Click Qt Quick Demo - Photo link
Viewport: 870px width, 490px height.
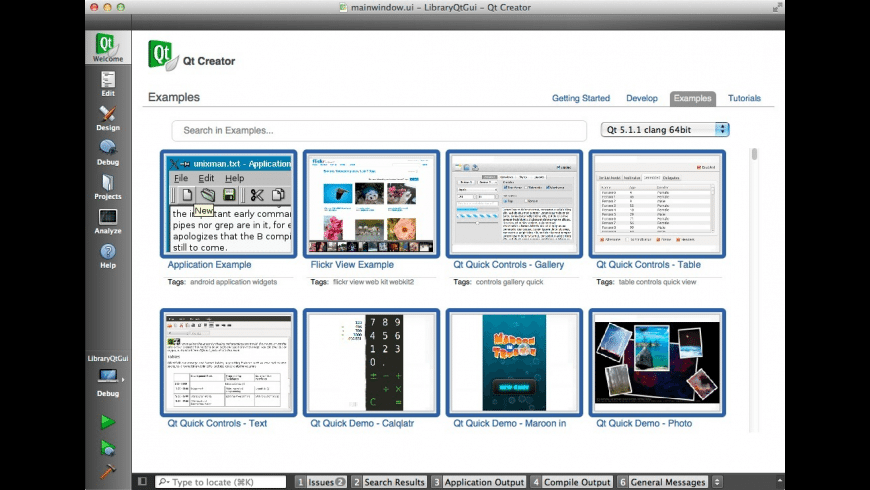(x=644, y=423)
